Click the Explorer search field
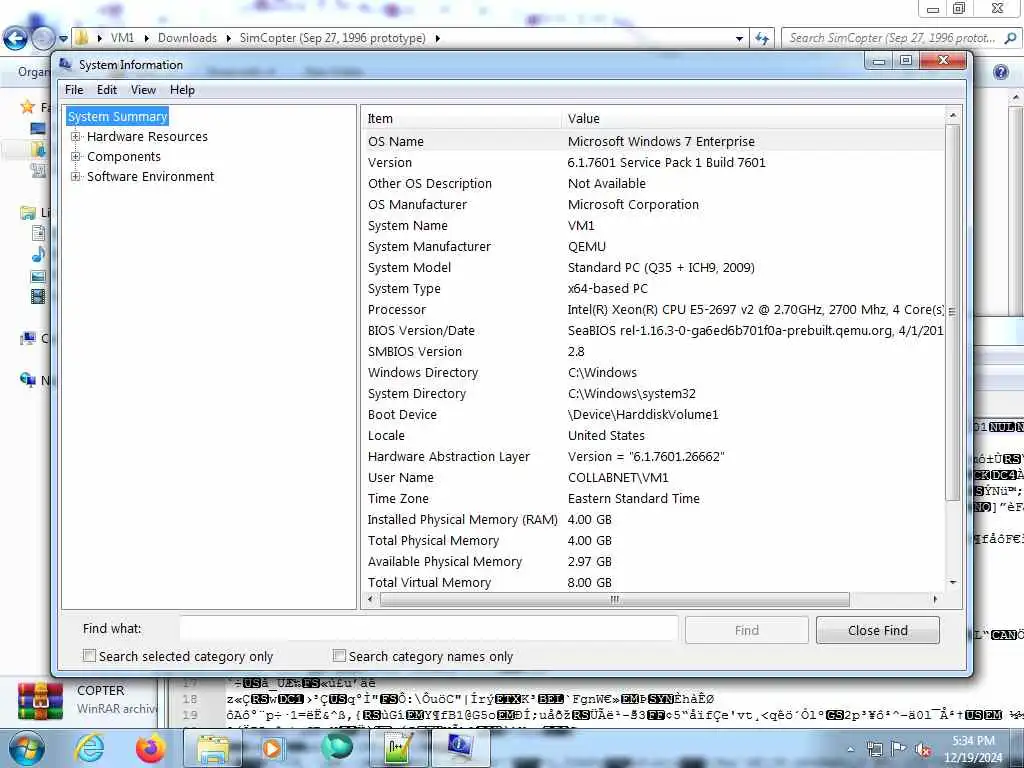The width and height of the screenshot is (1024, 768). [893, 38]
